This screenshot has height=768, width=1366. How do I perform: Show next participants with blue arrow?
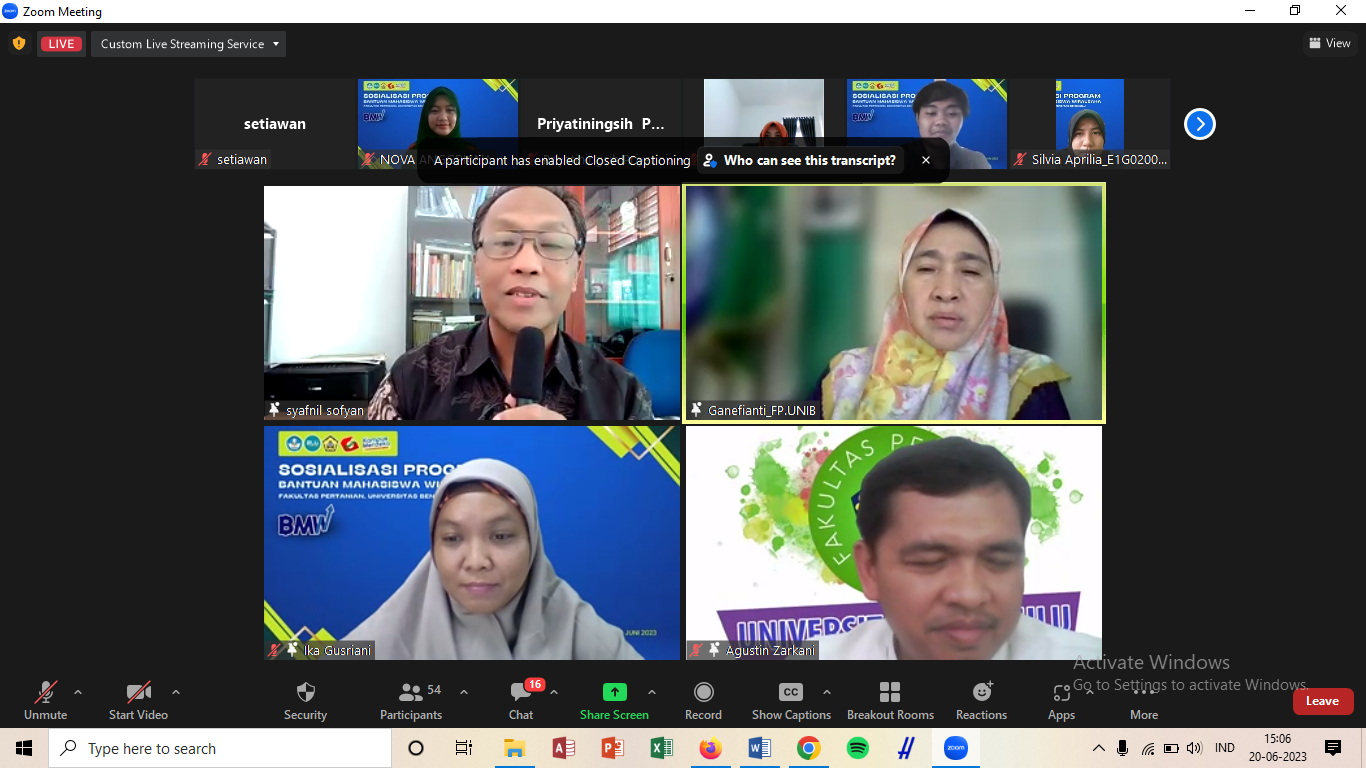pyautogui.click(x=1199, y=124)
